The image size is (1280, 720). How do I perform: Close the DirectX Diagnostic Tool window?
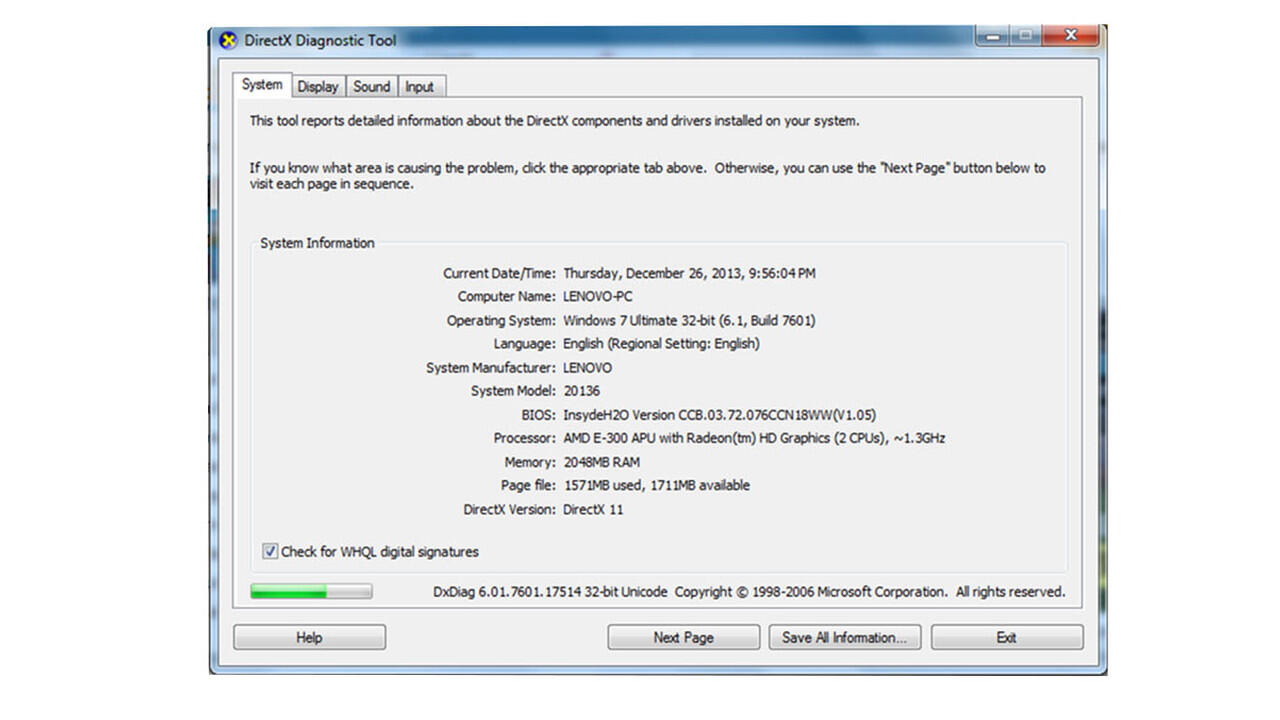coord(1070,37)
